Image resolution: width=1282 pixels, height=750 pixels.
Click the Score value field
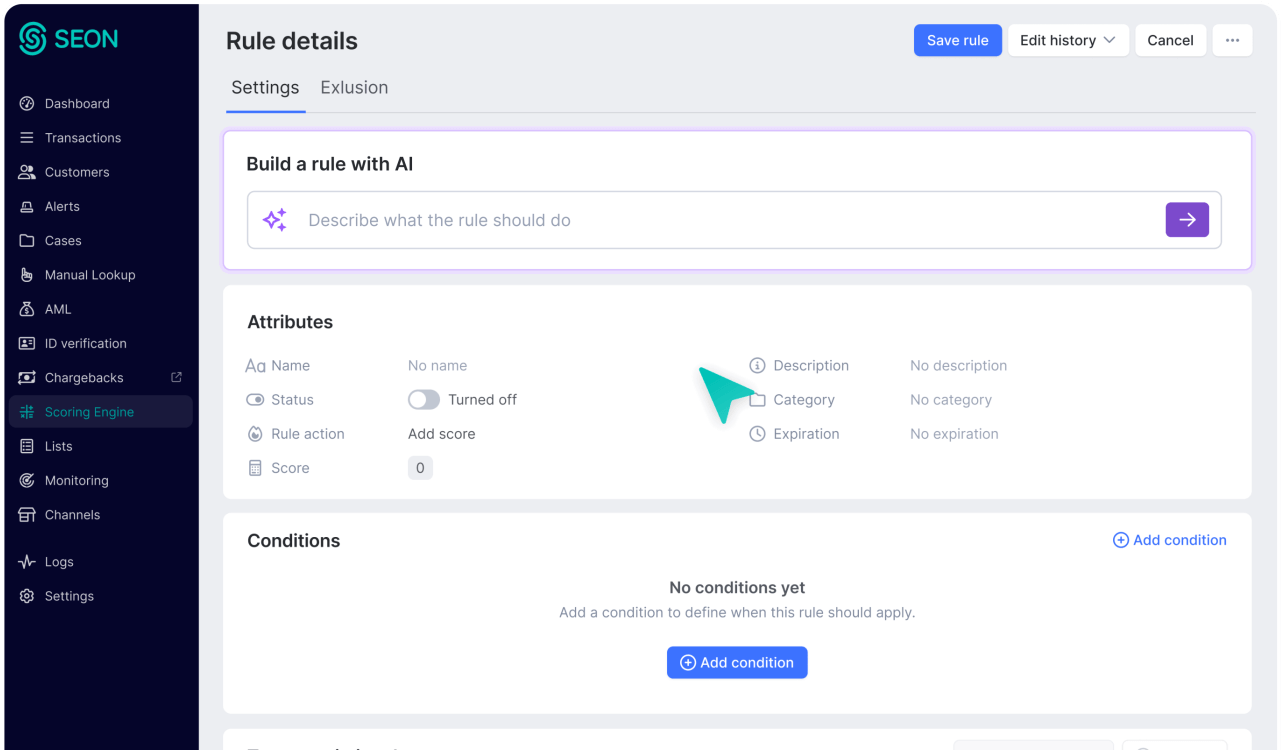tap(420, 468)
